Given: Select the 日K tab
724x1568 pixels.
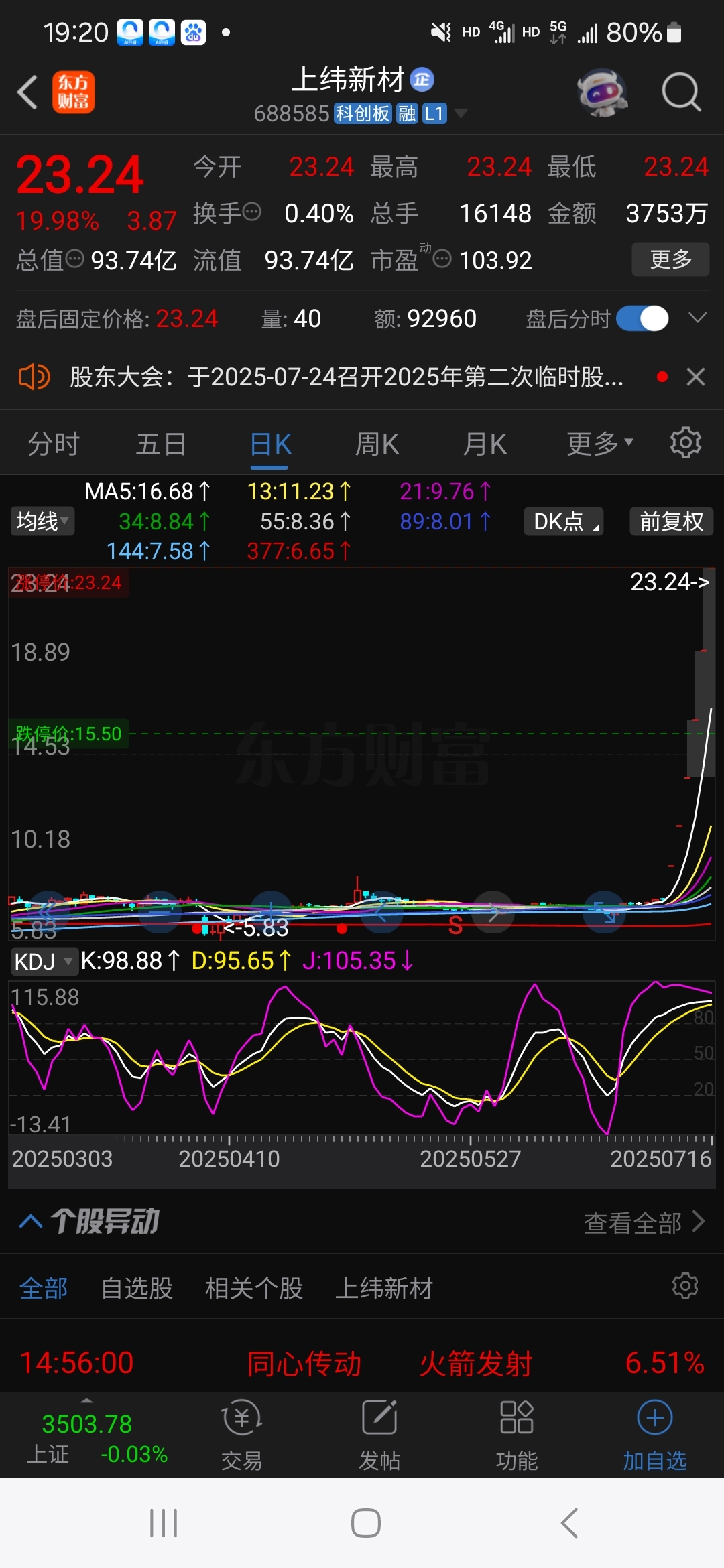Looking at the screenshot, I should pos(270,444).
